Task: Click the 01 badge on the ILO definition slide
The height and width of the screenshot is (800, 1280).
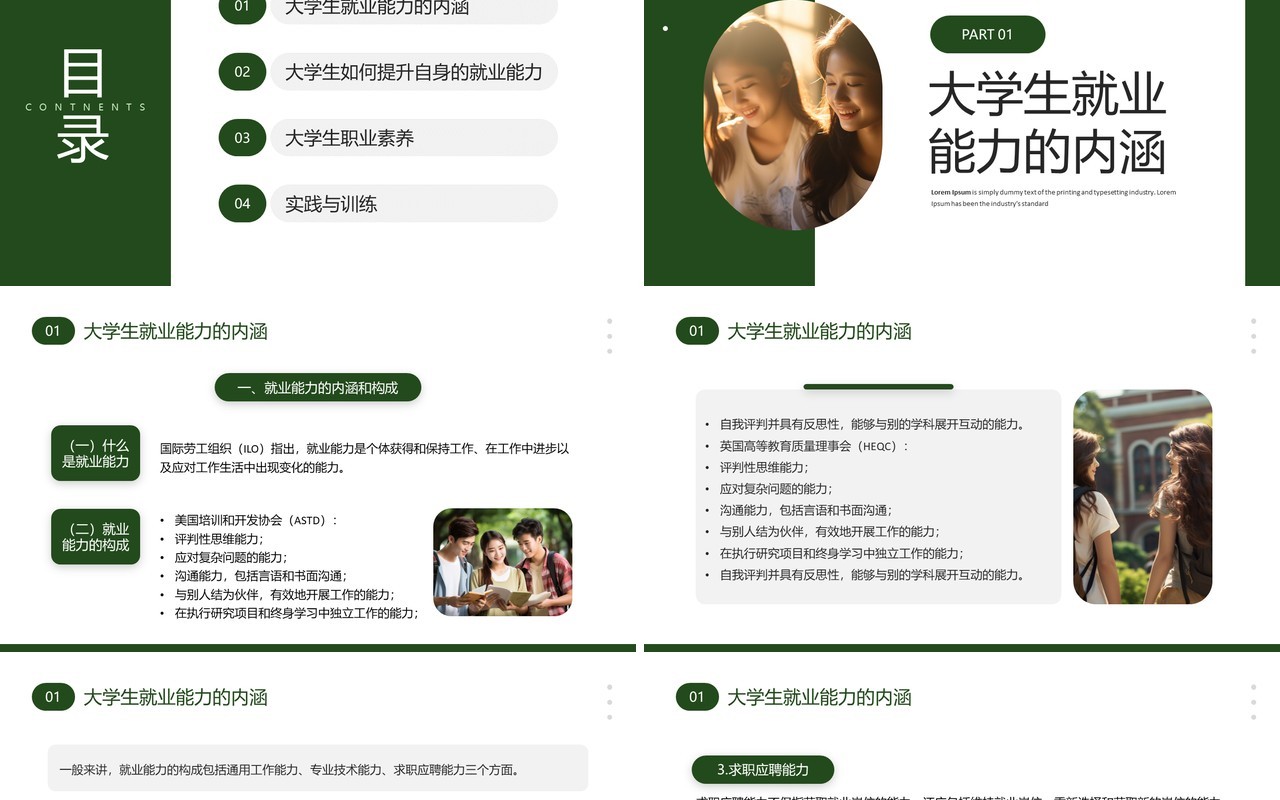Action: click(x=53, y=331)
